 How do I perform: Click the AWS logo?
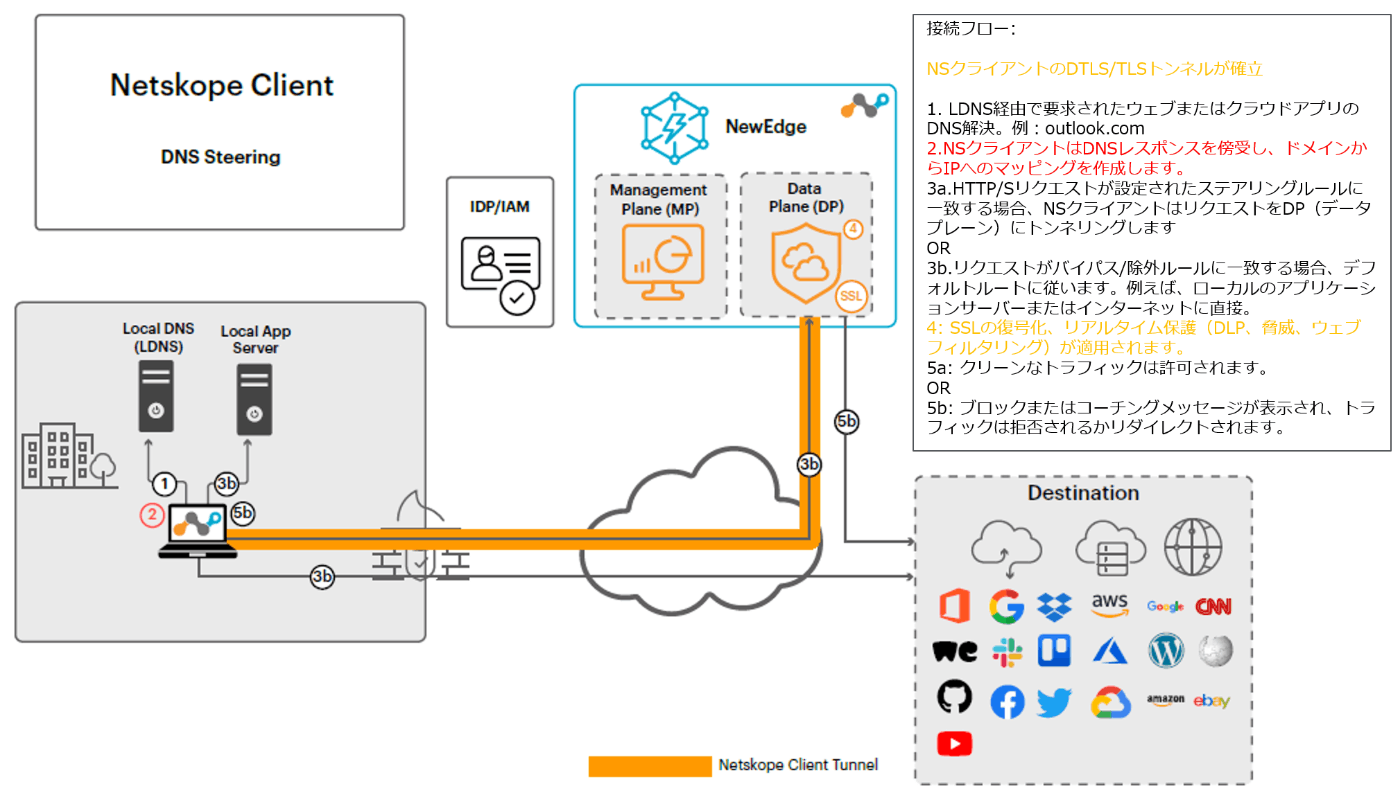tap(1110, 605)
